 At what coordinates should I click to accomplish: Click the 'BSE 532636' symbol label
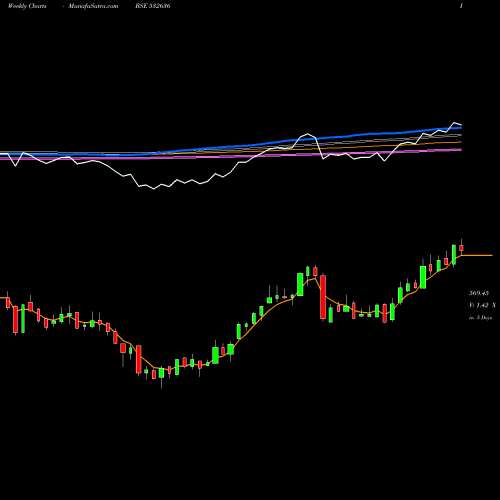click(153, 6)
